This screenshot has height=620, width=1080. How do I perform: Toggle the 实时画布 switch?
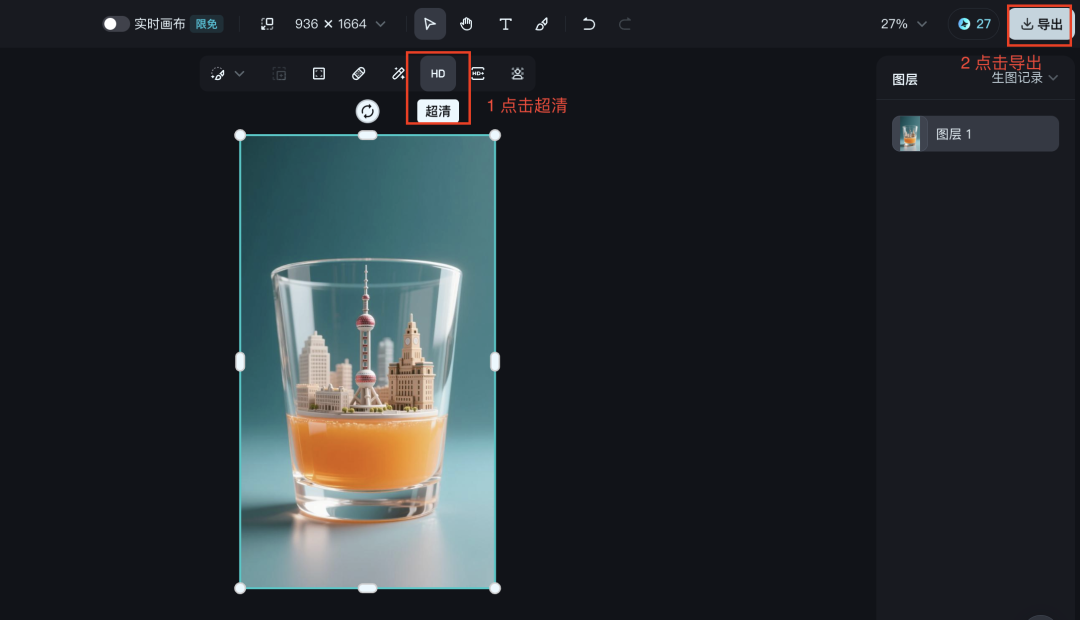pyautogui.click(x=116, y=24)
